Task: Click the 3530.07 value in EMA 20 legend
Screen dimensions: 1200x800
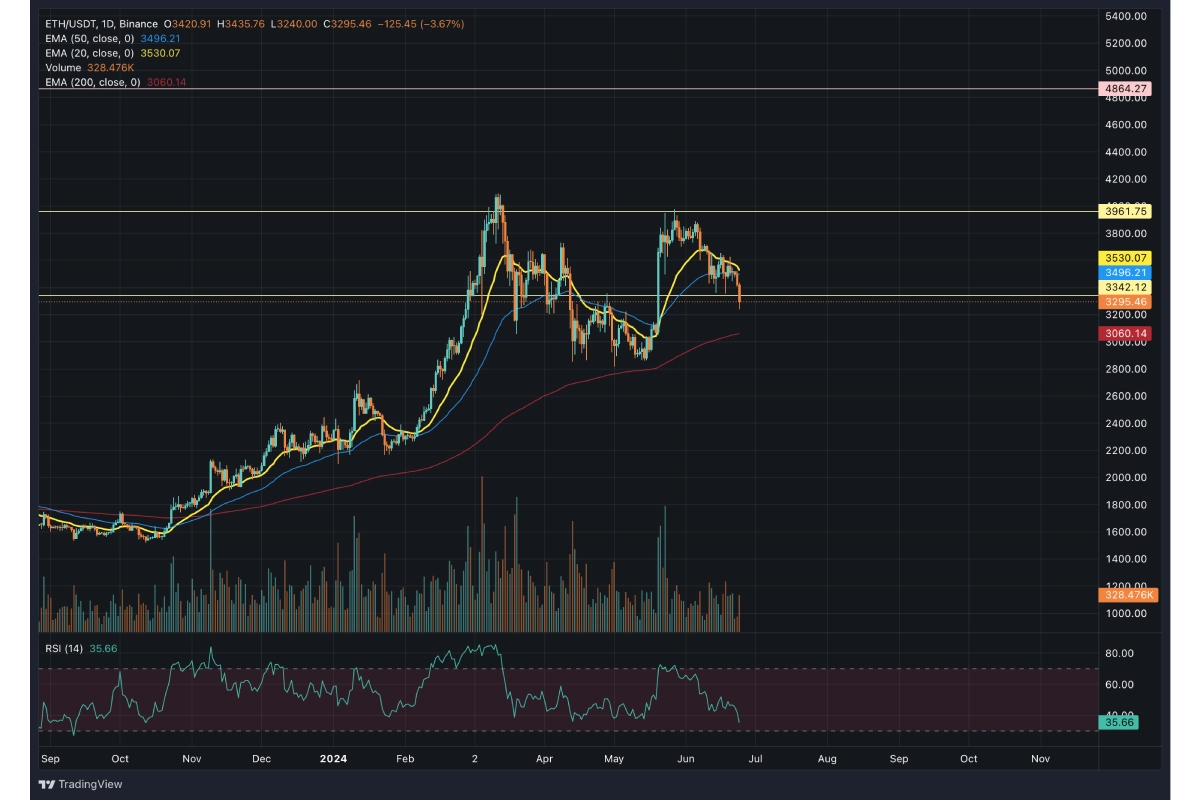Action: click(158, 53)
